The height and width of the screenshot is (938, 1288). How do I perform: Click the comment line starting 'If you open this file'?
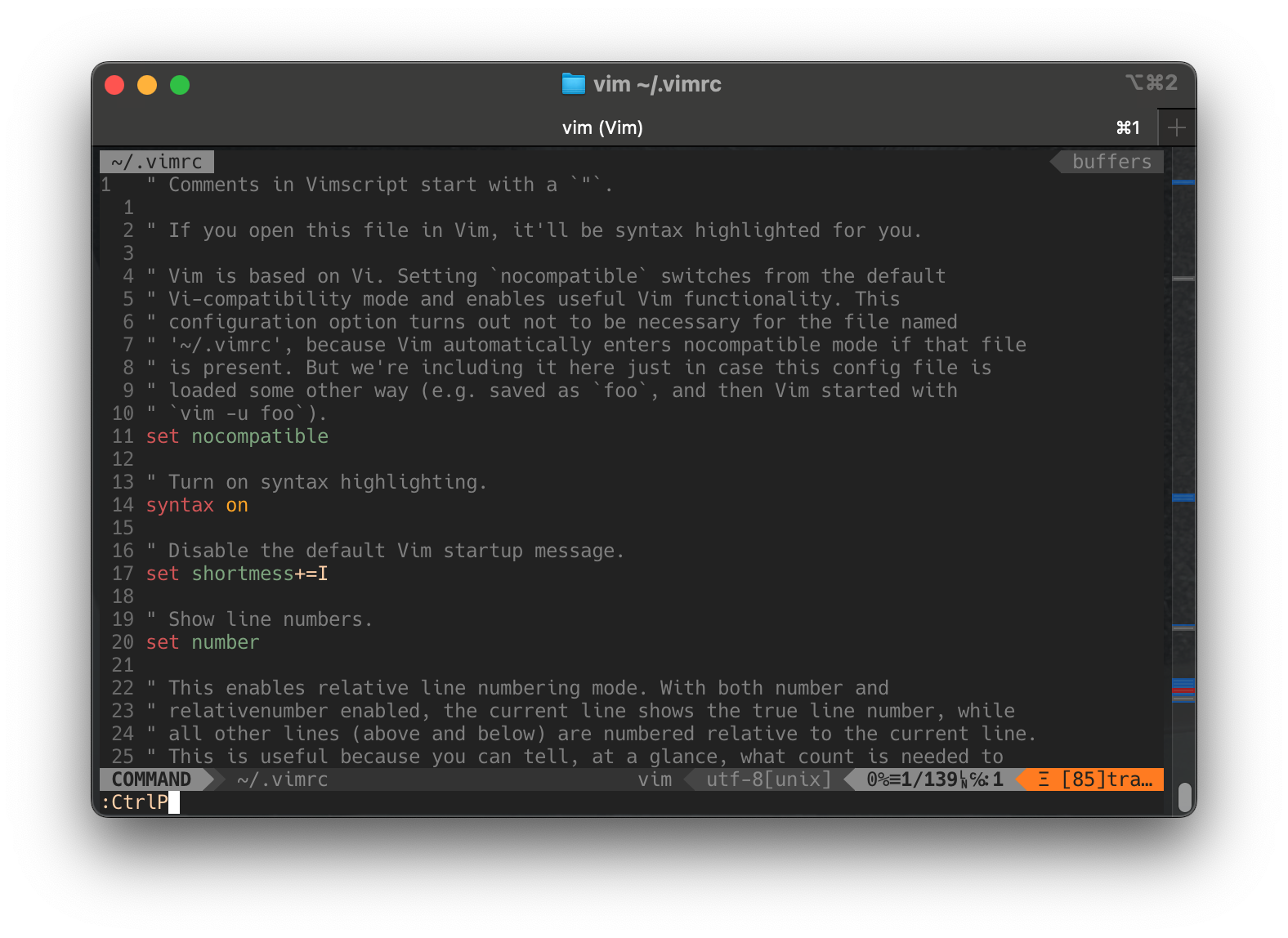[534, 230]
